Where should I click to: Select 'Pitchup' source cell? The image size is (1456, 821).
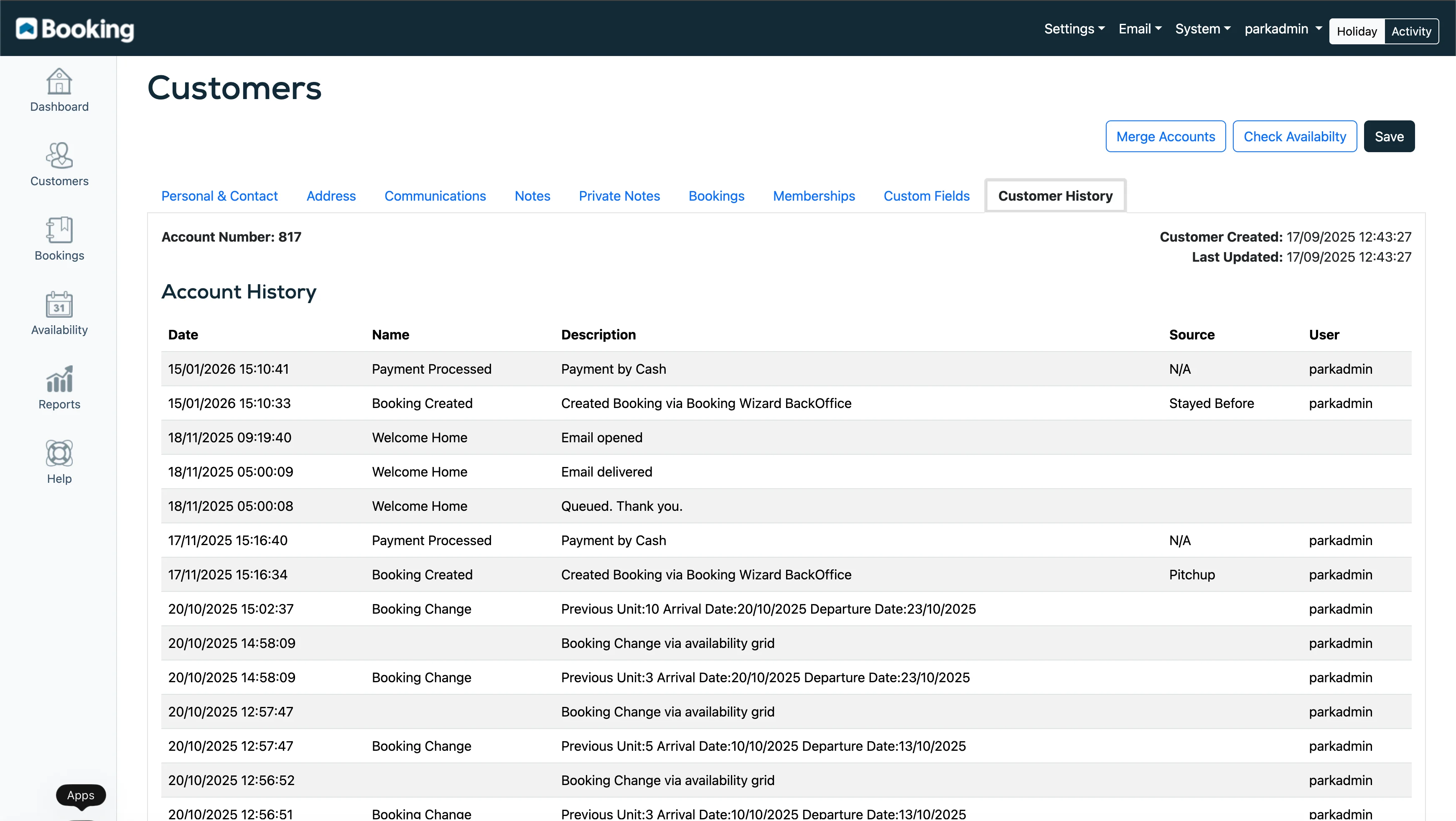[1192, 574]
